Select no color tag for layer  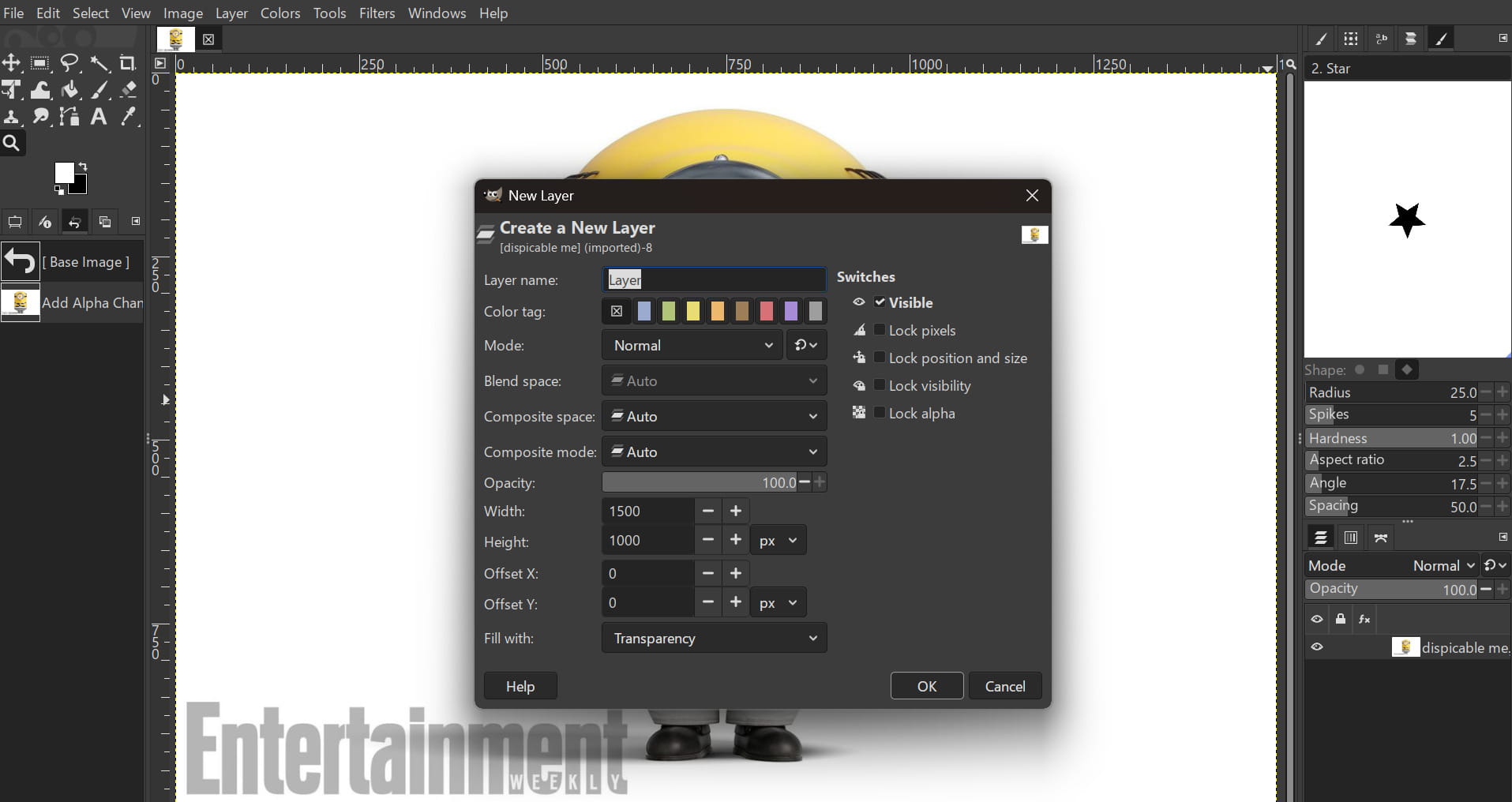click(x=617, y=312)
